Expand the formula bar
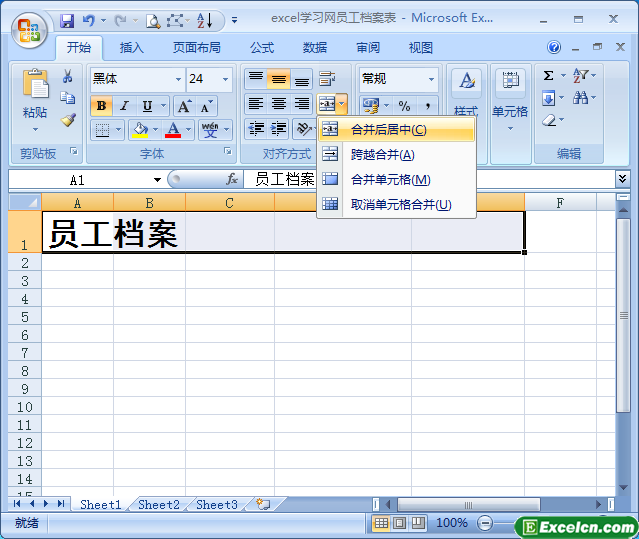Screen dimensions: 639x539 pyautogui.click(x=622, y=178)
